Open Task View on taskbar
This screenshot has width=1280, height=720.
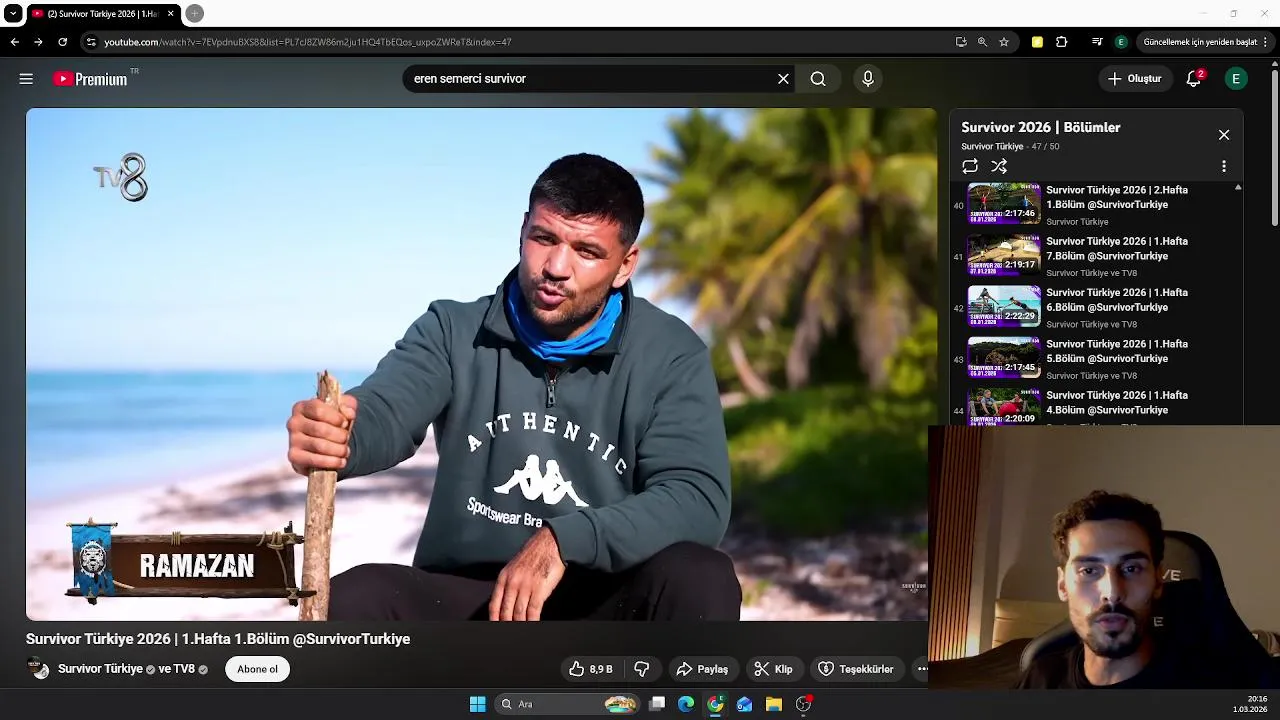[657, 704]
